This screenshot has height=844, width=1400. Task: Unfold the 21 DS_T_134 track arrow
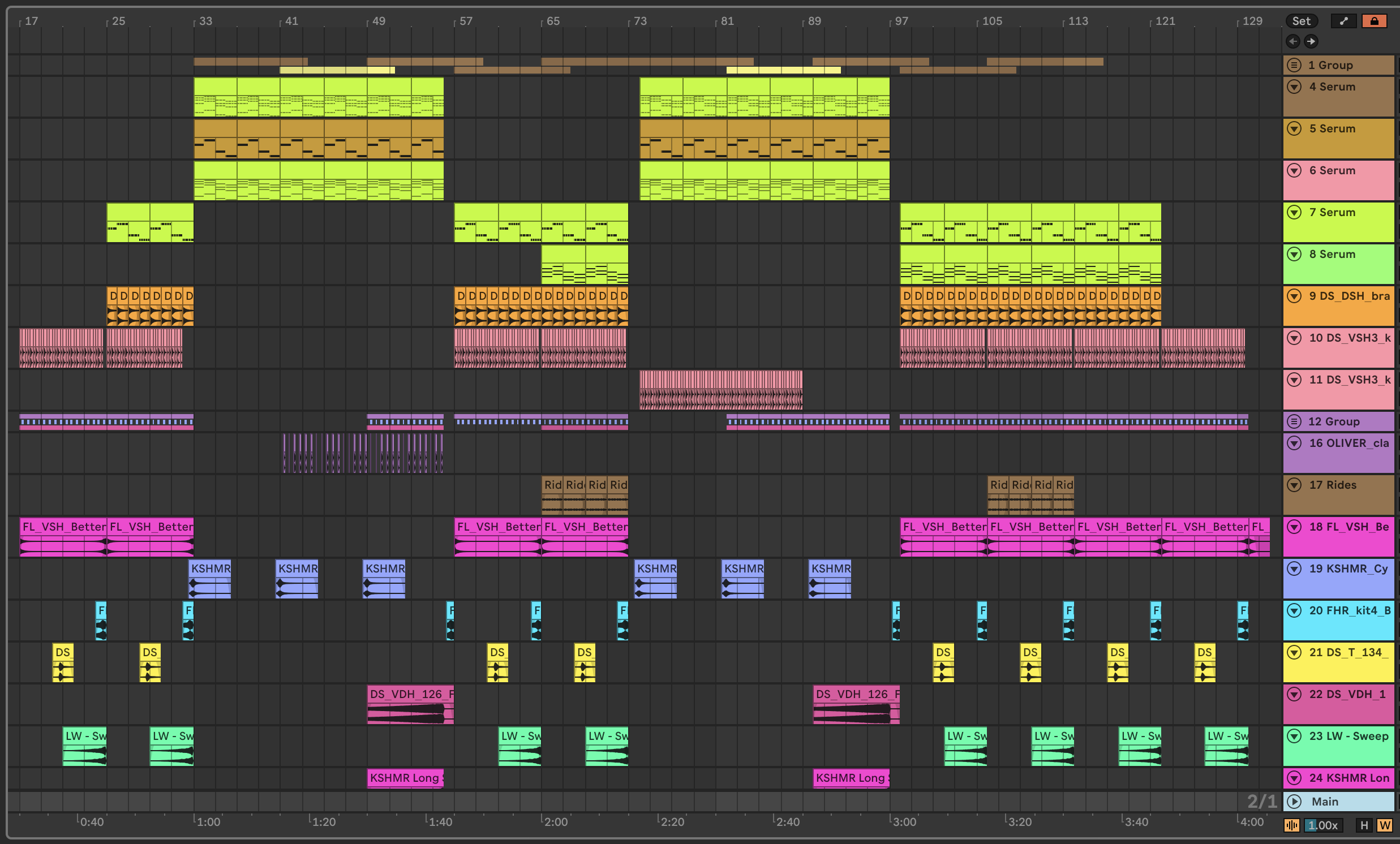click(1294, 652)
